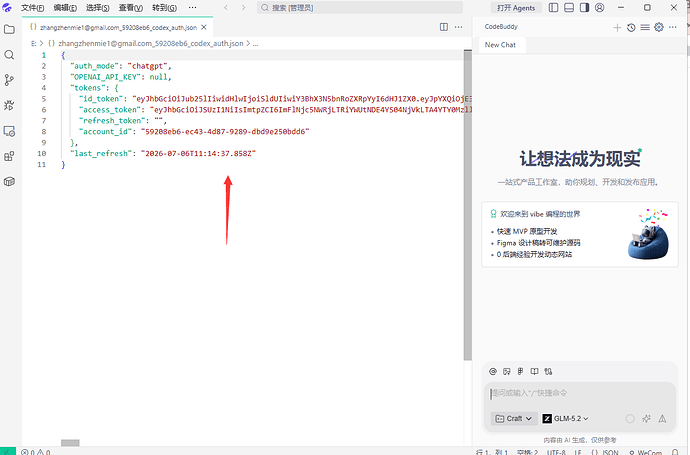Open CodeBuddy settings gear icon
This screenshot has height=455, width=690.
[x=659, y=27]
